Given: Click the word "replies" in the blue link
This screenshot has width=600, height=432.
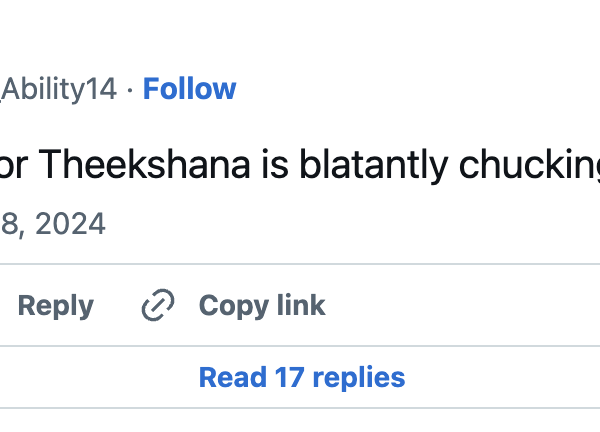Looking at the screenshot, I should 356,377.
